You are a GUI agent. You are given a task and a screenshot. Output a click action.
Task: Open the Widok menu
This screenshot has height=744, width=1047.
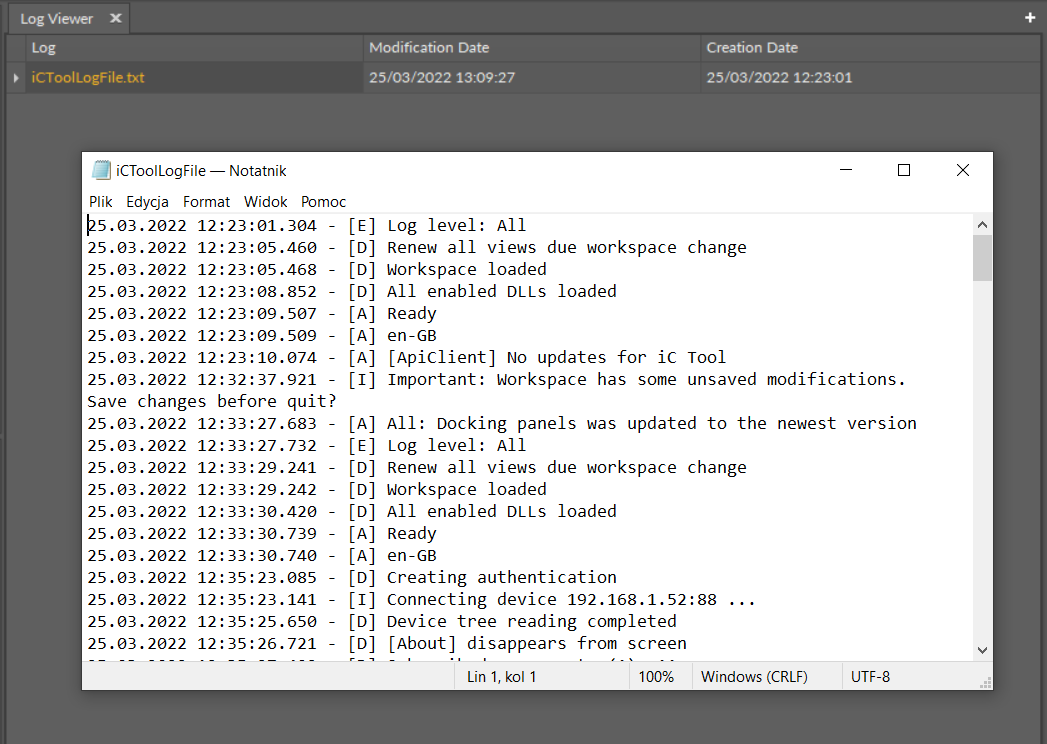[x=265, y=201]
